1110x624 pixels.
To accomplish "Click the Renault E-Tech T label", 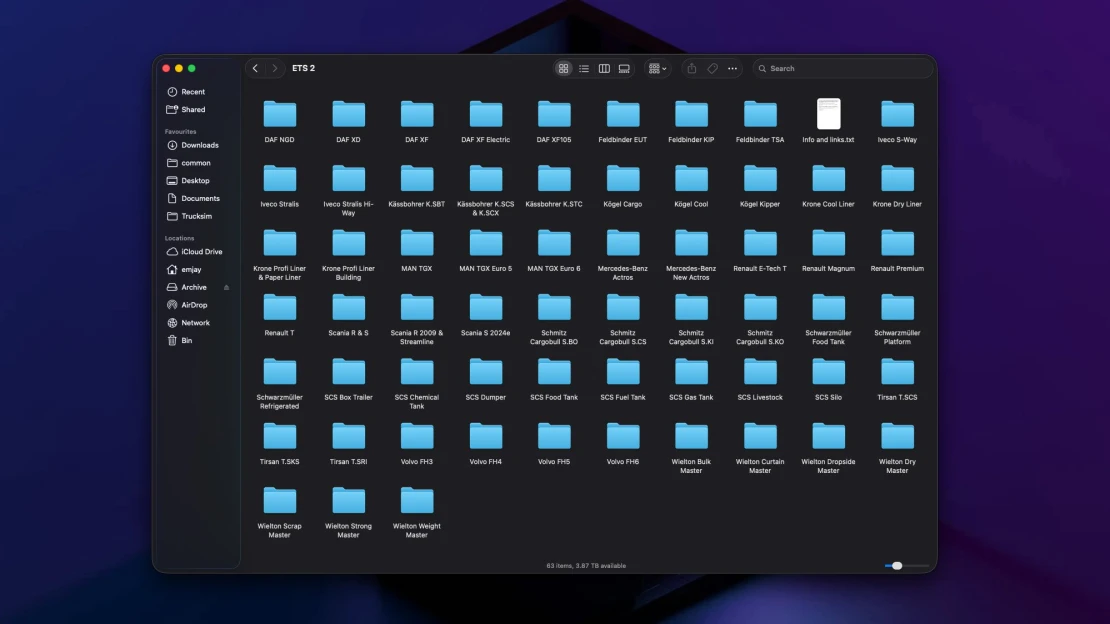I will (760, 268).
